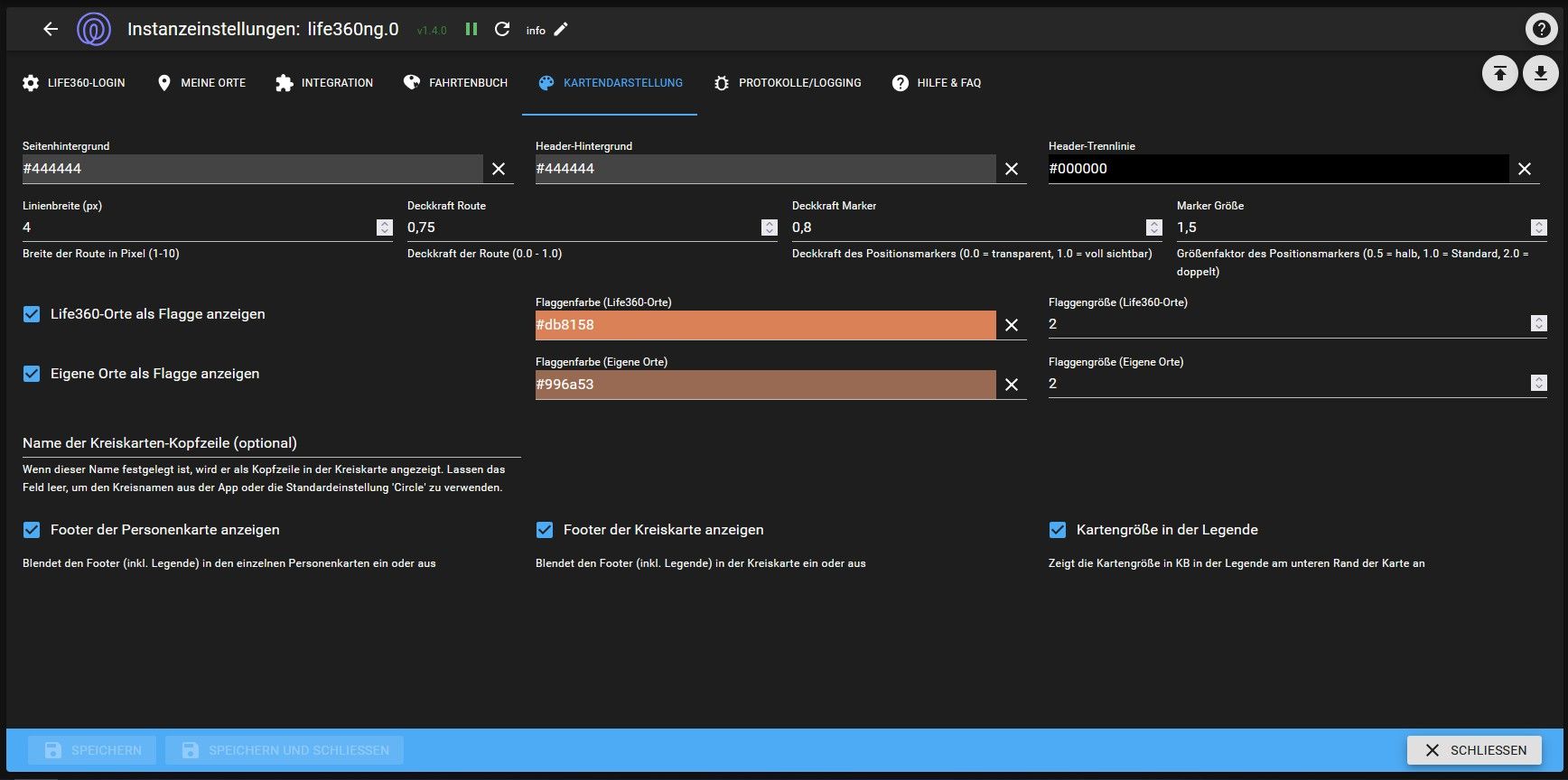This screenshot has height=780, width=1568.
Task: Change the #db8158 flag color
Action: (x=766, y=325)
